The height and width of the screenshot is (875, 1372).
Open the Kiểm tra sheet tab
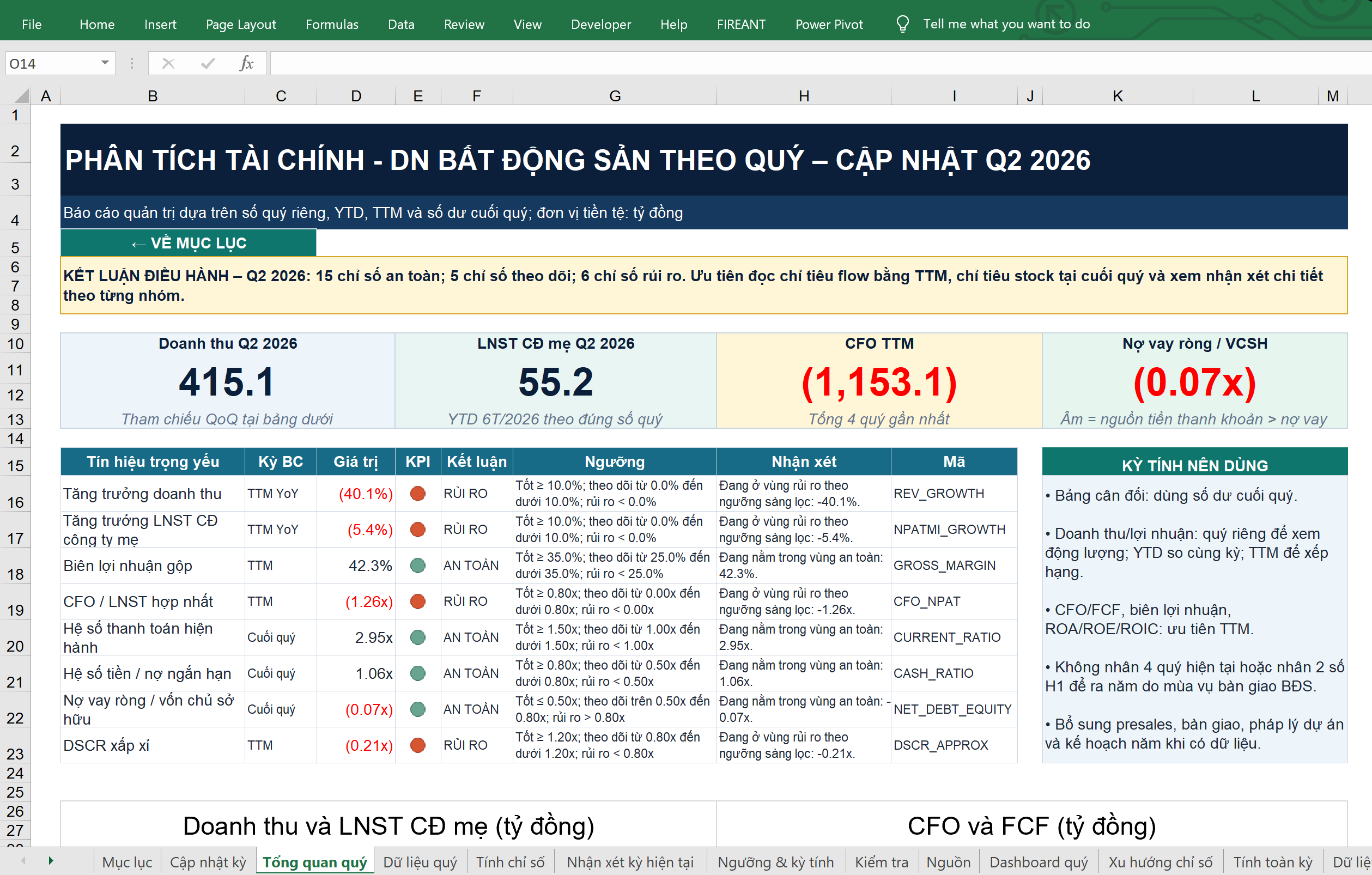coord(882,862)
